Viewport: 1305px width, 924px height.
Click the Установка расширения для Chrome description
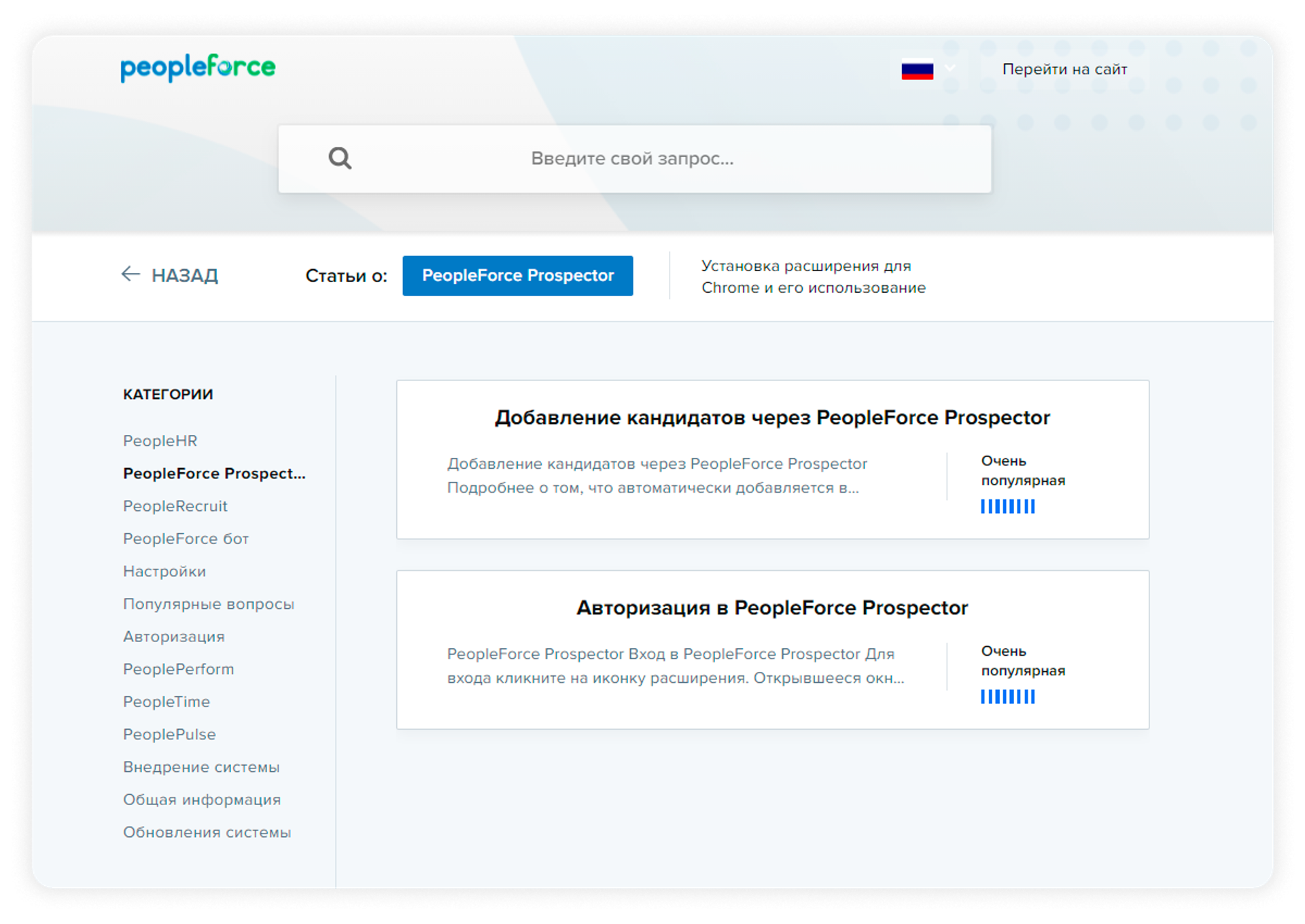tap(814, 277)
